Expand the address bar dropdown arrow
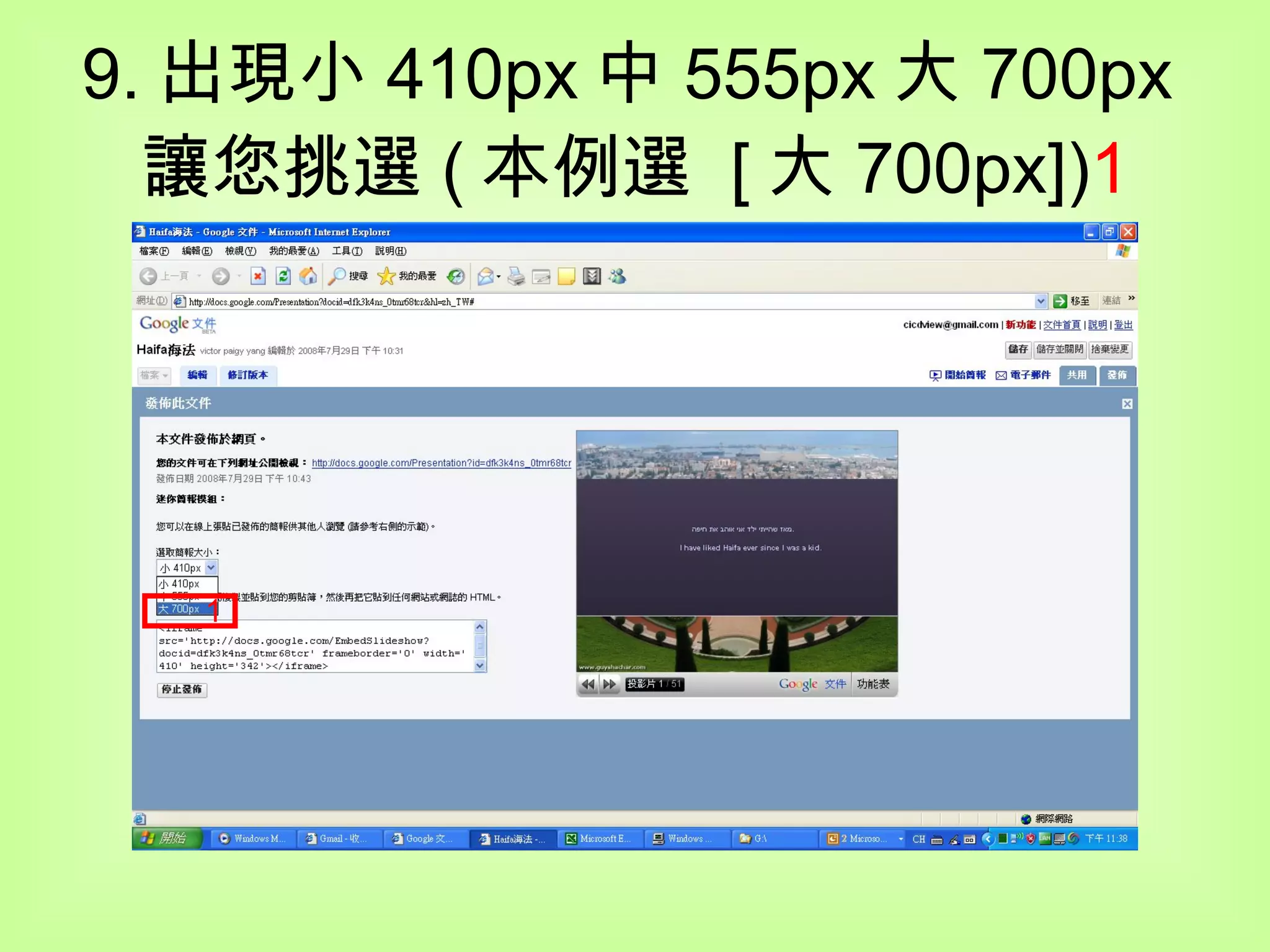The height and width of the screenshot is (952, 1270). pyautogui.click(x=1041, y=301)
